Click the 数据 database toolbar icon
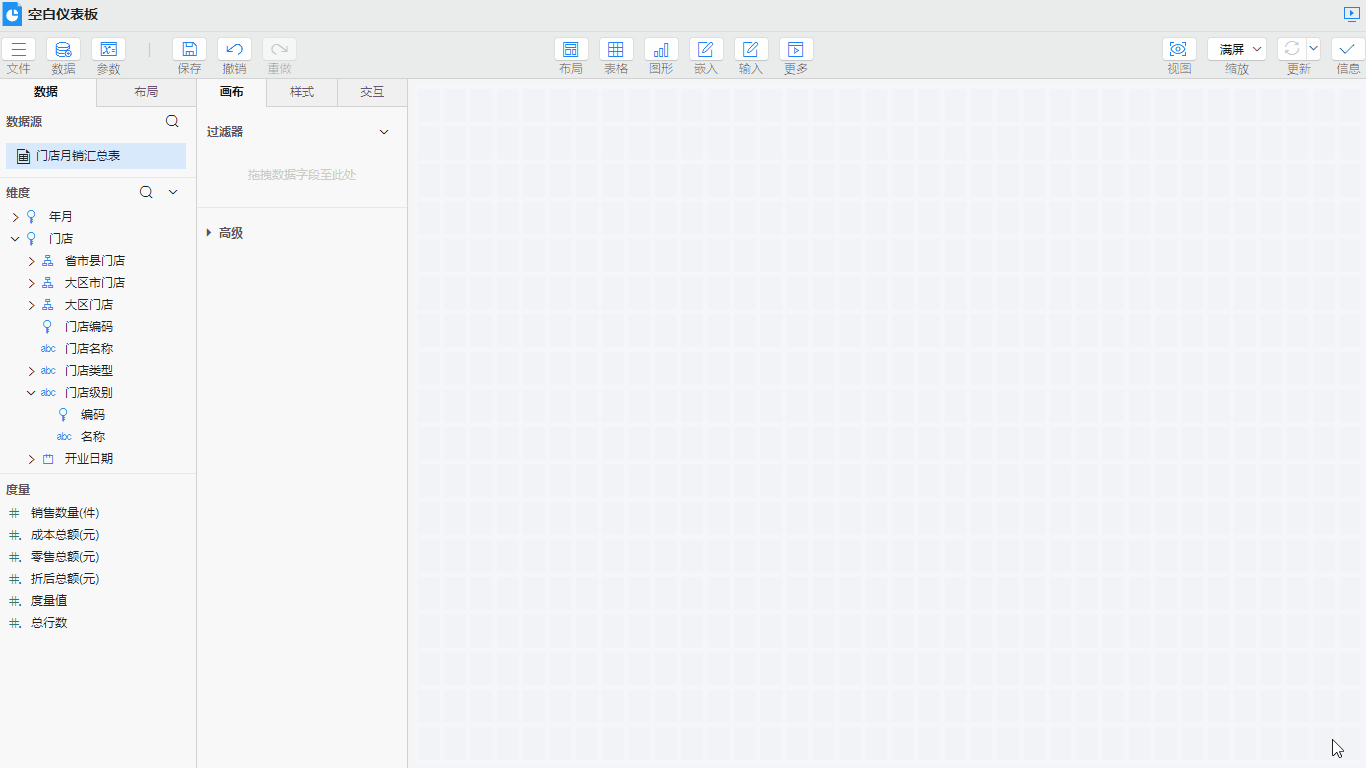This screenshot has width=1366, height=768. click(63, 49)
